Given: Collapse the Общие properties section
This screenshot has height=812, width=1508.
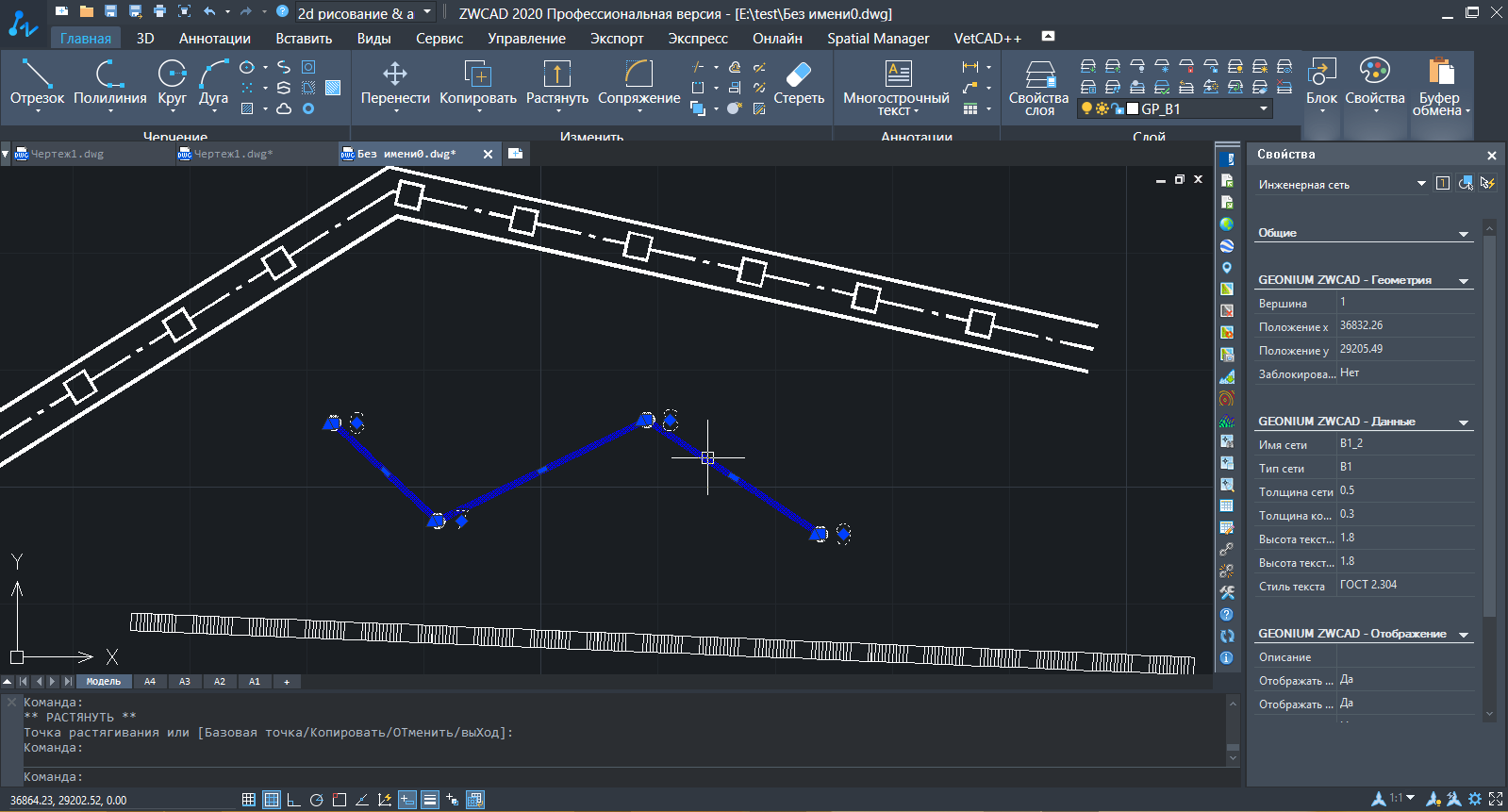Looking at the screenshot, I should point(1464,234).
